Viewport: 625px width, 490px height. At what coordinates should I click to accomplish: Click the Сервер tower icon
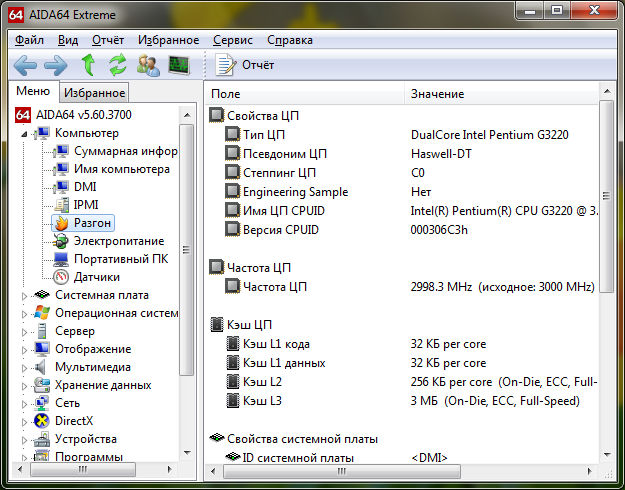(42, 331)
